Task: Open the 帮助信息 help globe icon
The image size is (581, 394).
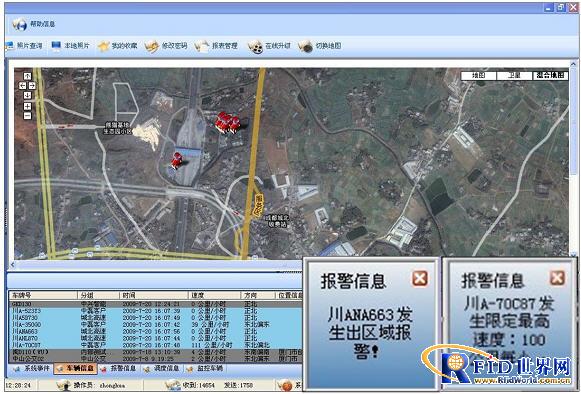Action: point(19,24)
